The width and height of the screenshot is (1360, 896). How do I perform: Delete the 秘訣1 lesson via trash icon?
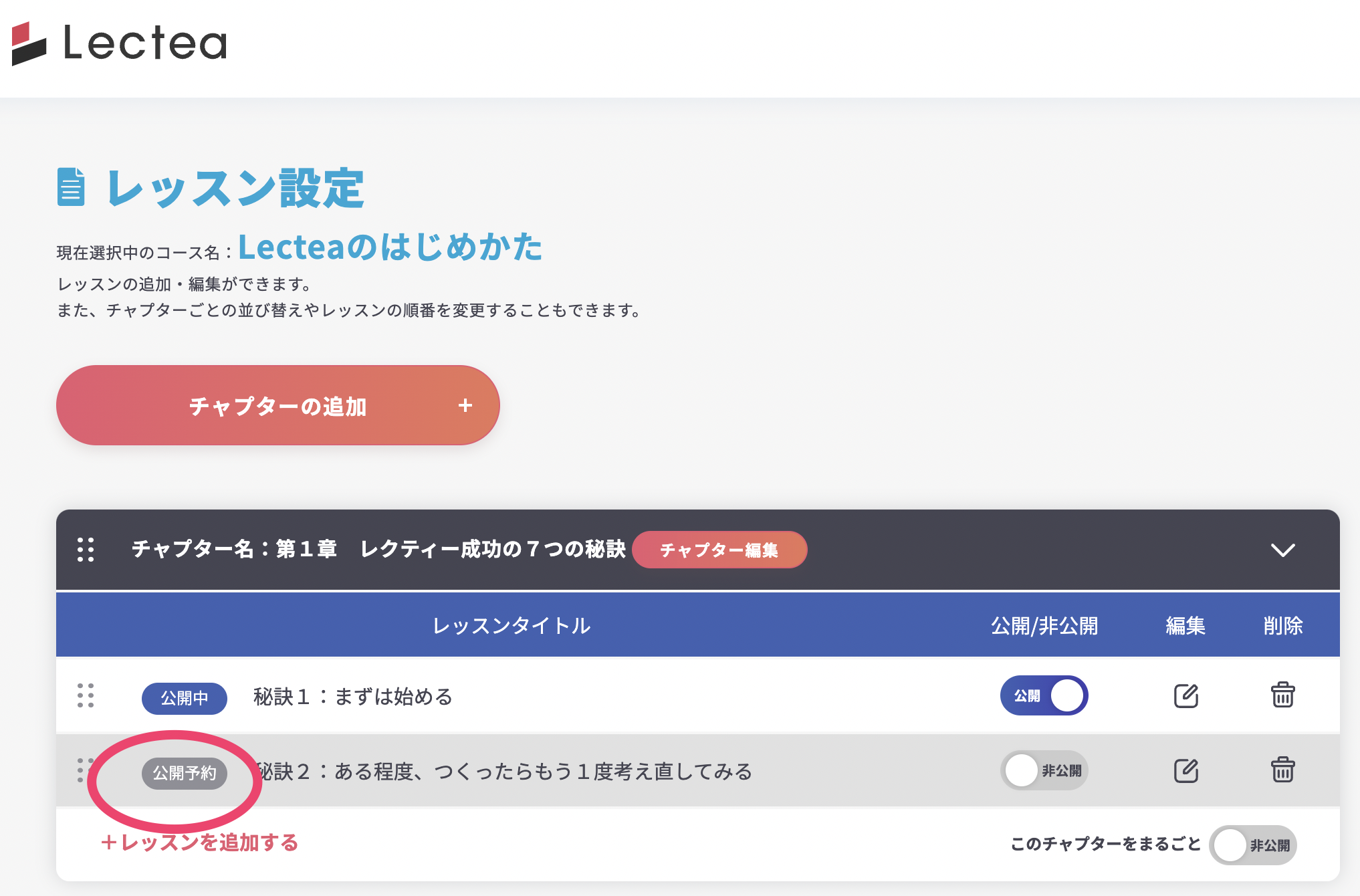(x=1282, y=695)
